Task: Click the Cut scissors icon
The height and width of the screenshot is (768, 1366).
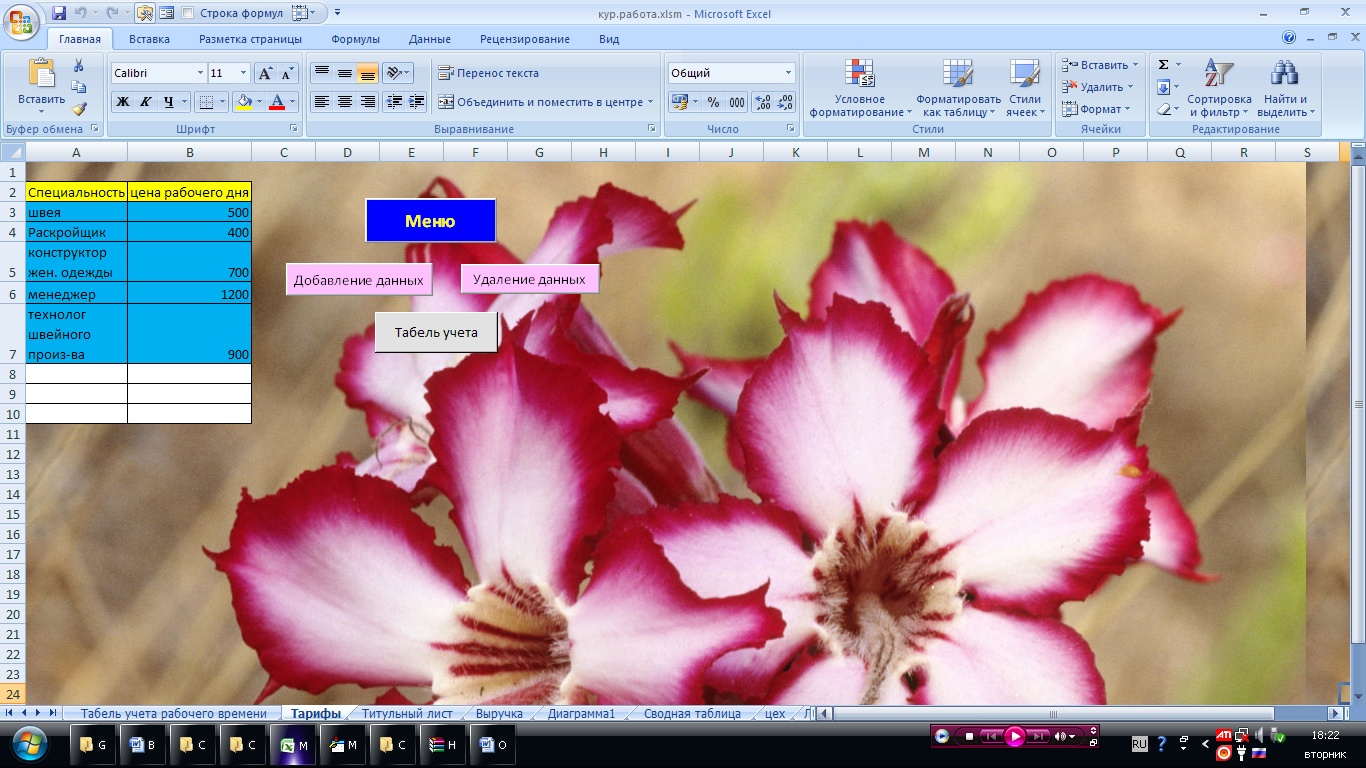Action: 79,65
